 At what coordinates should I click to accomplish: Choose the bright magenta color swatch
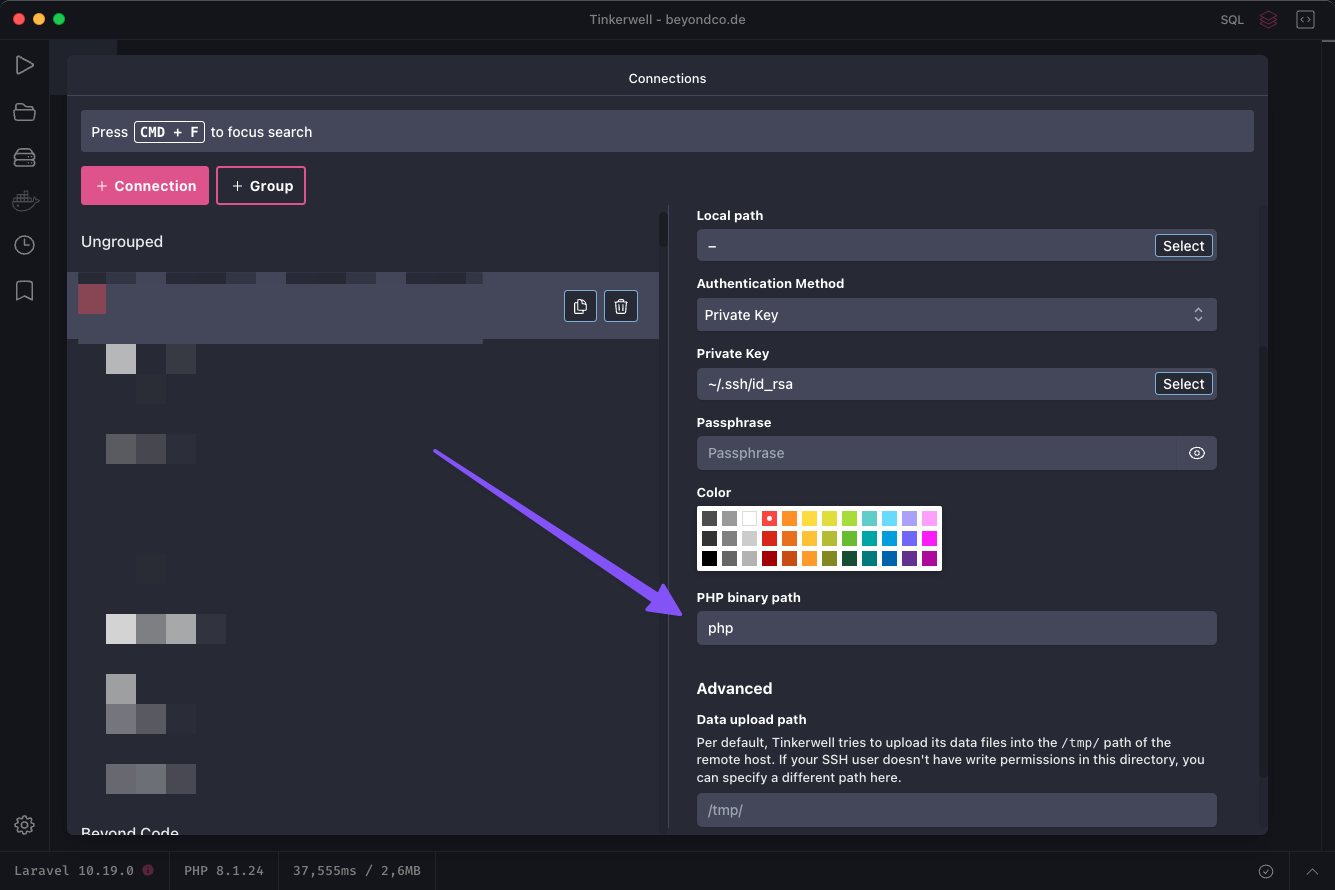pos(929,538)
